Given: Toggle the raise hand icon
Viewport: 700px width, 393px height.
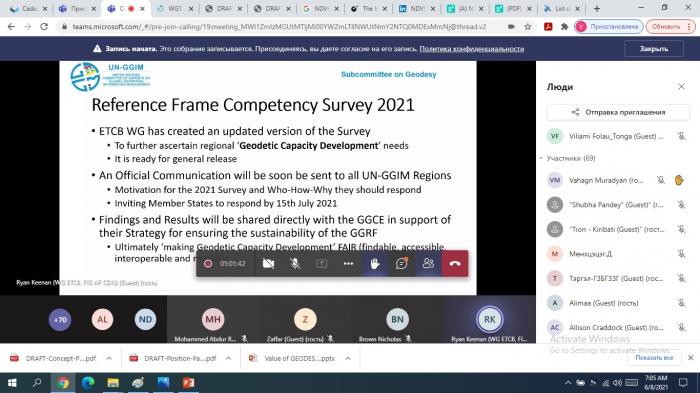Looking at the screenshot, I should tap(375, 263).
